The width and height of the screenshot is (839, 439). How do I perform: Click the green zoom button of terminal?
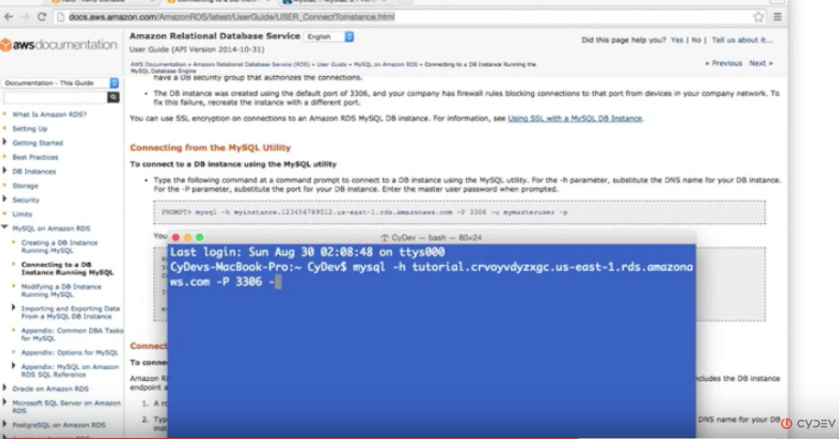click(200, 237)
